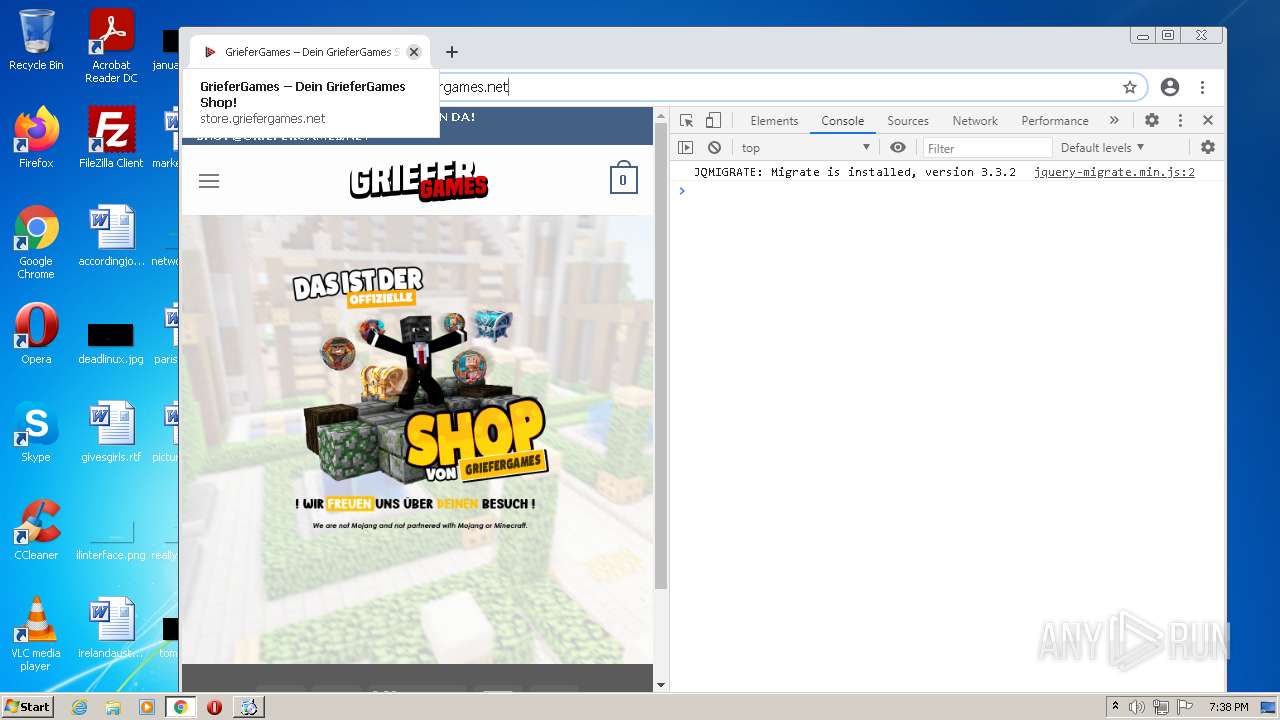Minimize the Chrome window
This screenshot has width=1280, height=720.
click(1143, 36)
